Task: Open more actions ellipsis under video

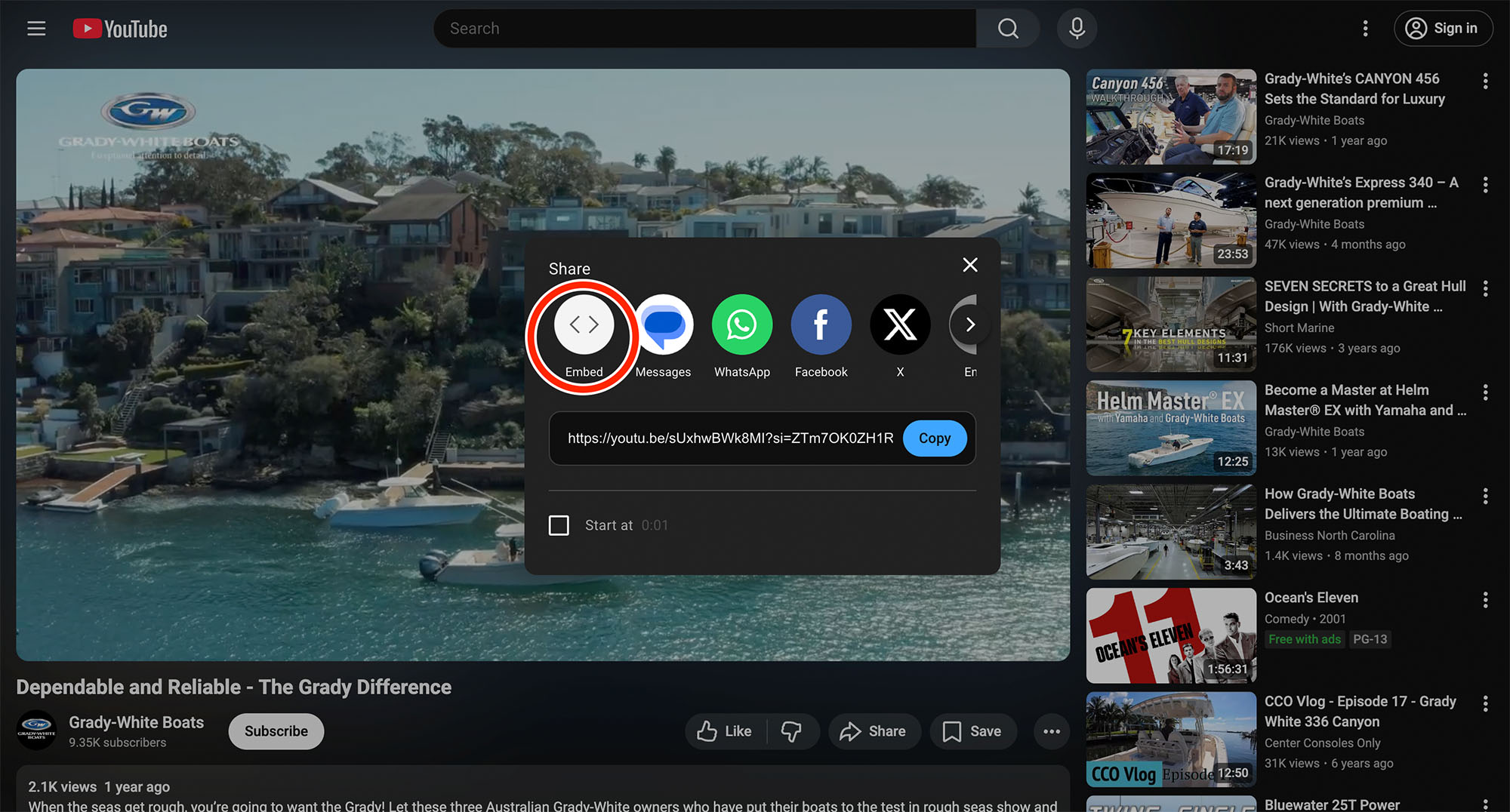Action: (1052, 731)
